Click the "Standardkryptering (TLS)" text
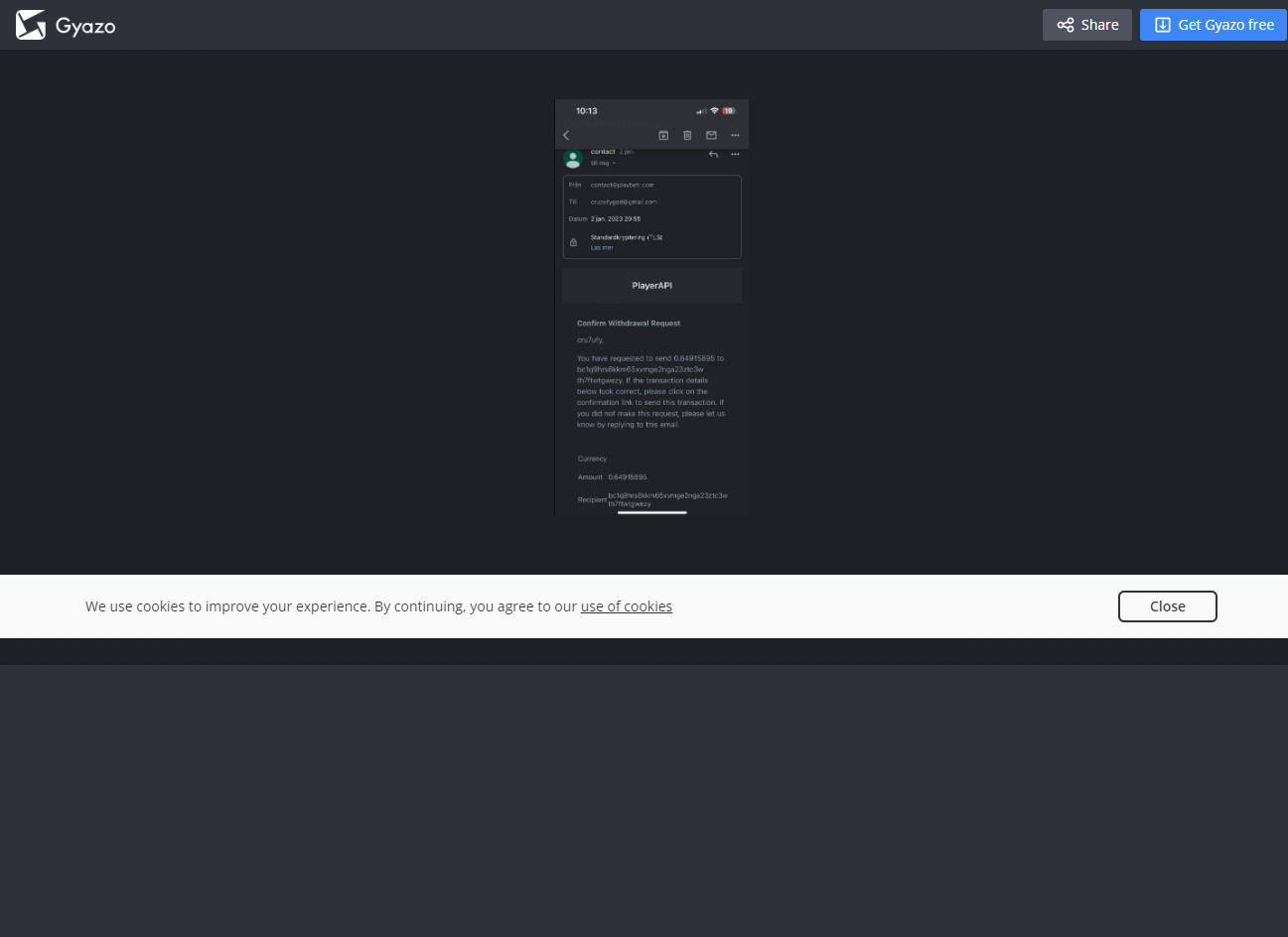1288x937 pixels. pos(627,237)
